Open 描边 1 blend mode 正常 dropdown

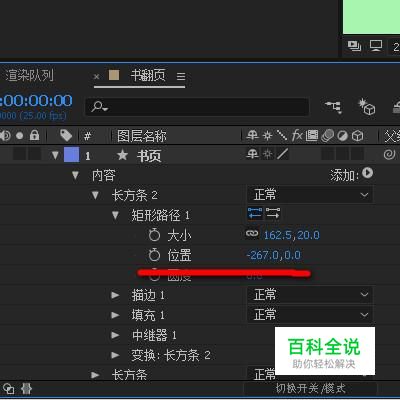click(x=310, y=295)
